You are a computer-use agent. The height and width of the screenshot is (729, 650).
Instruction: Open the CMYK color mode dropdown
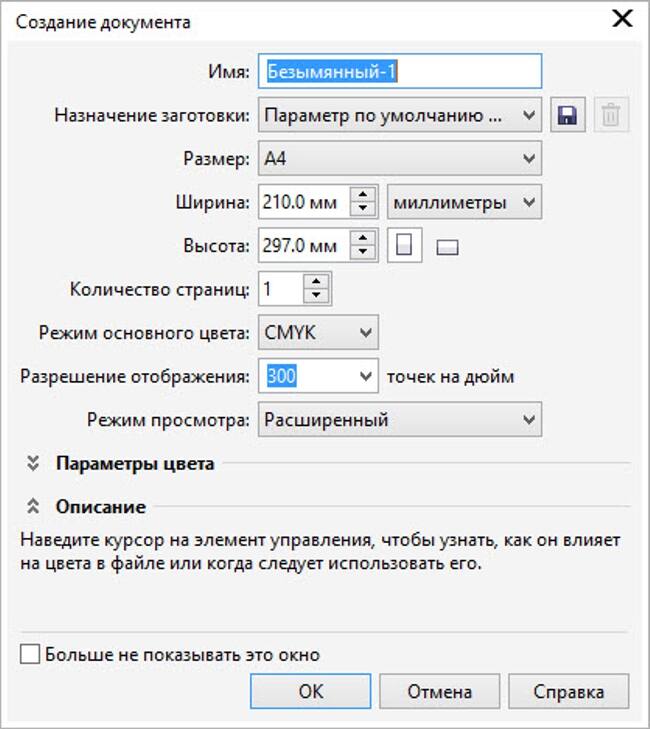(x=318, y=332)
